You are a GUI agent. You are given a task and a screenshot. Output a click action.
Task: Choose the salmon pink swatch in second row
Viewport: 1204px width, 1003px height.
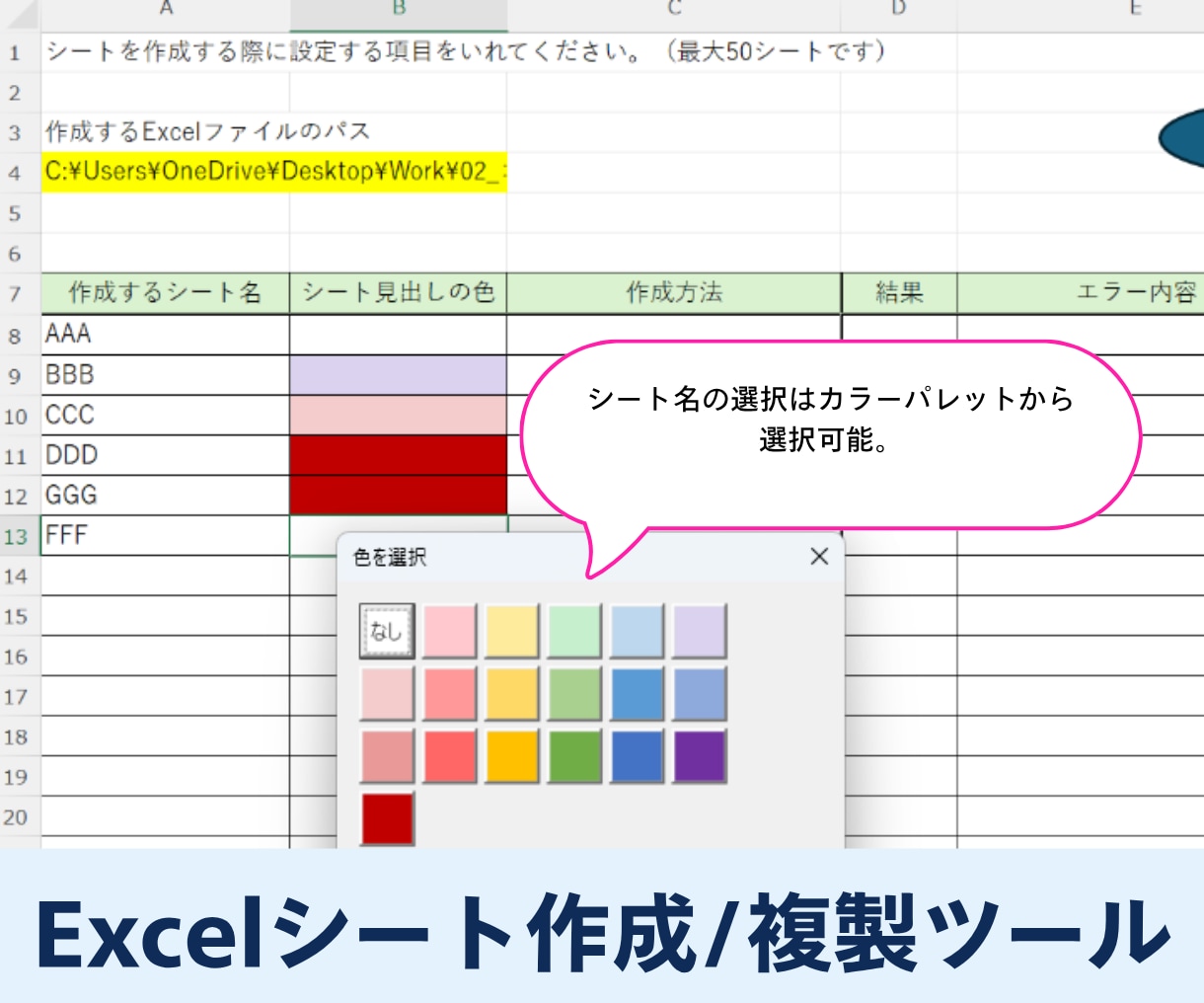[x=449, y=694]
